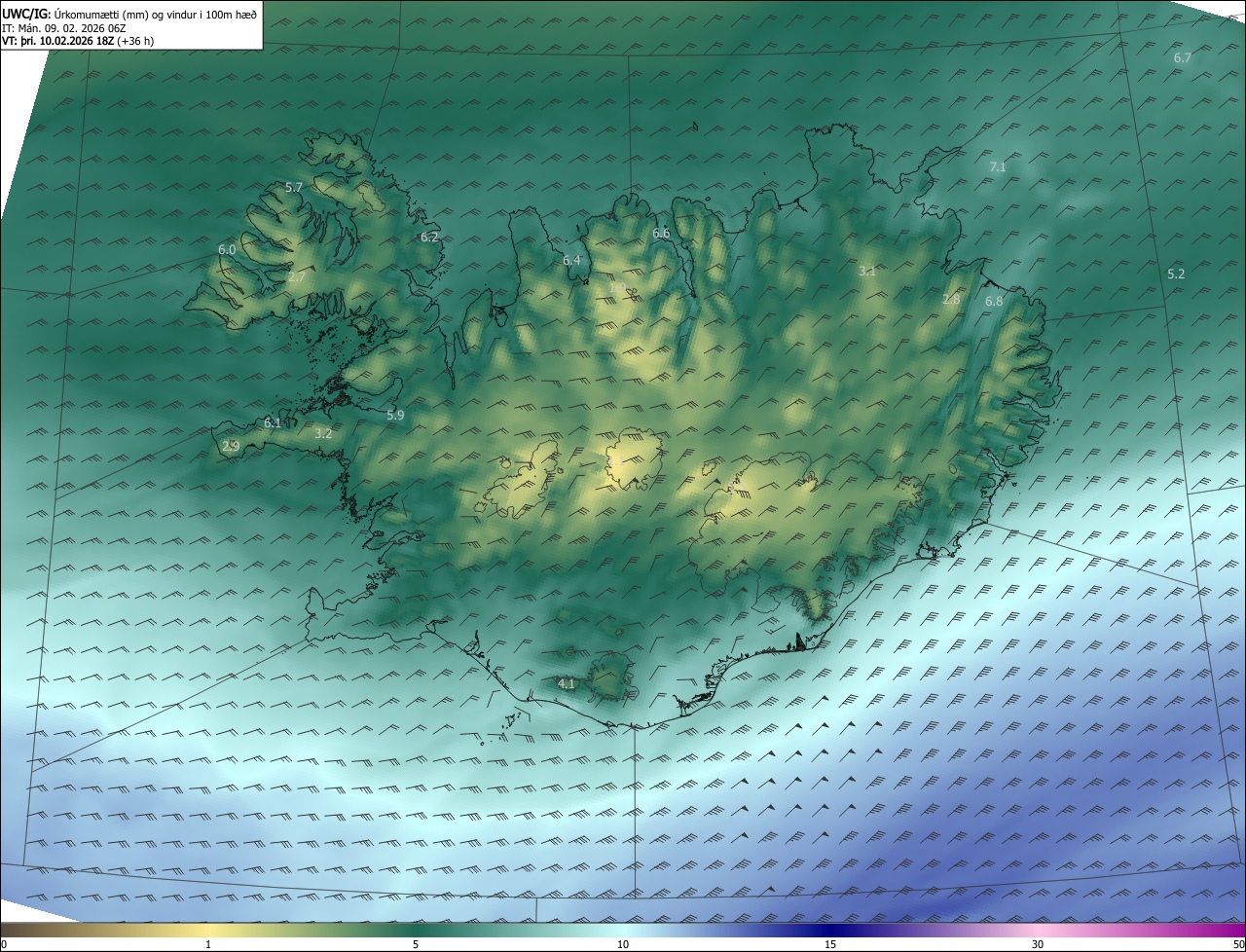This screenshot has height=952, width=1246.
Task: Select the 2.9 value label
Action: pos(231,447)
